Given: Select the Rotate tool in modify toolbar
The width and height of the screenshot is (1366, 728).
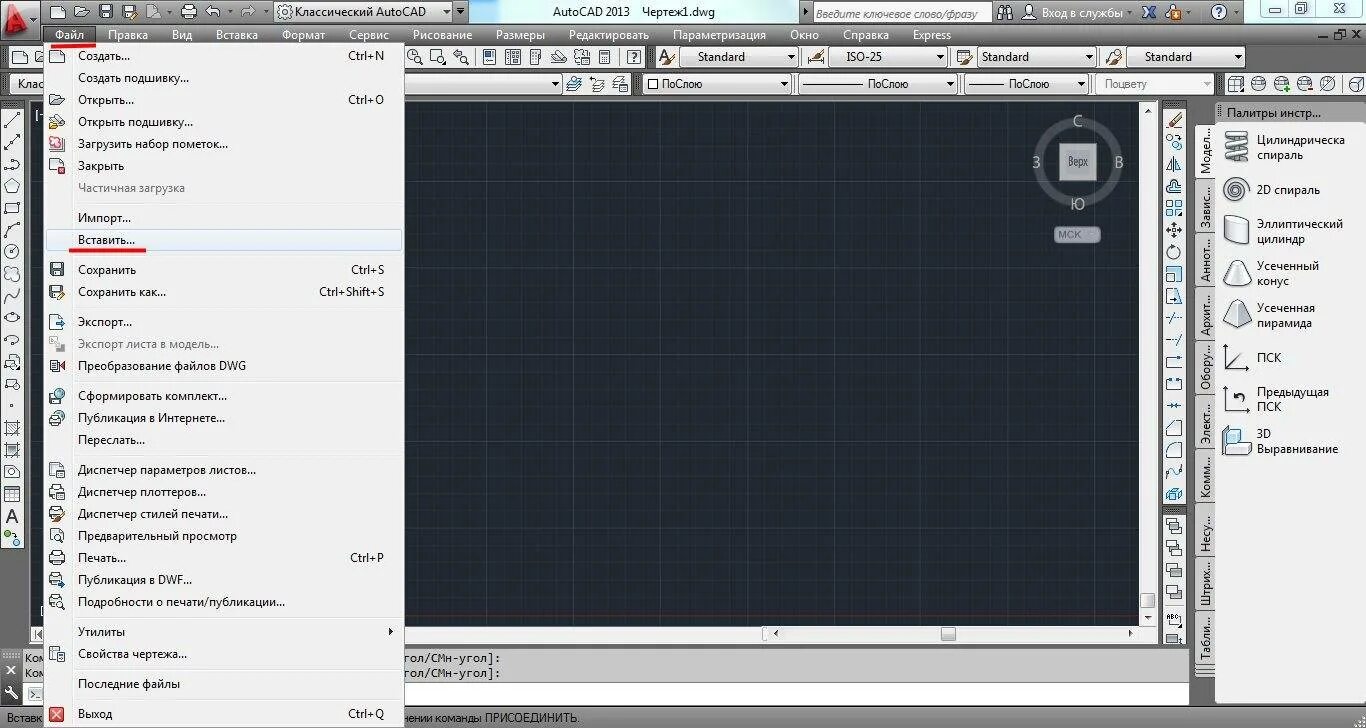Looking at the screenshot, I should 1174,252.
